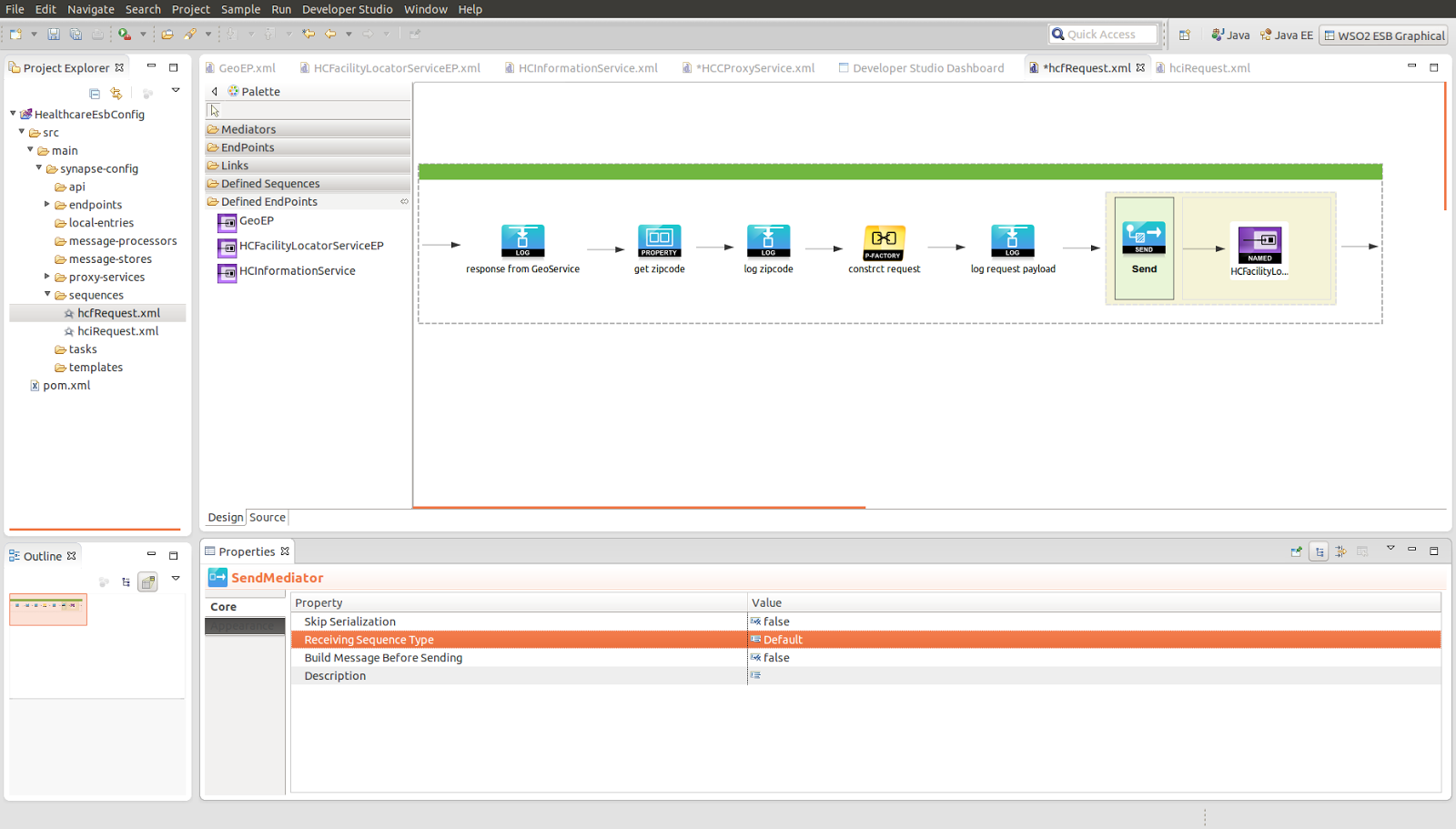Click the Search flashlight toolbar icon
The image size is (1456, 829).
[x=189, y=35]
